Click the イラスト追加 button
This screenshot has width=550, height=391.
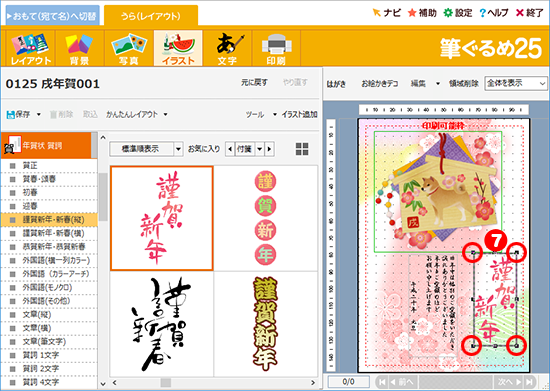click(x=299, y=114)
